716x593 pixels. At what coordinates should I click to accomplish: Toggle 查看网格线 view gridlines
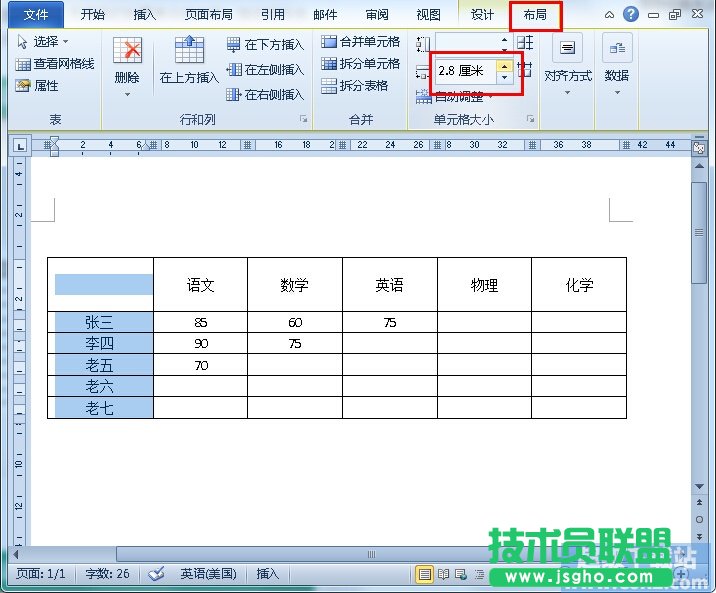(55, 64)
